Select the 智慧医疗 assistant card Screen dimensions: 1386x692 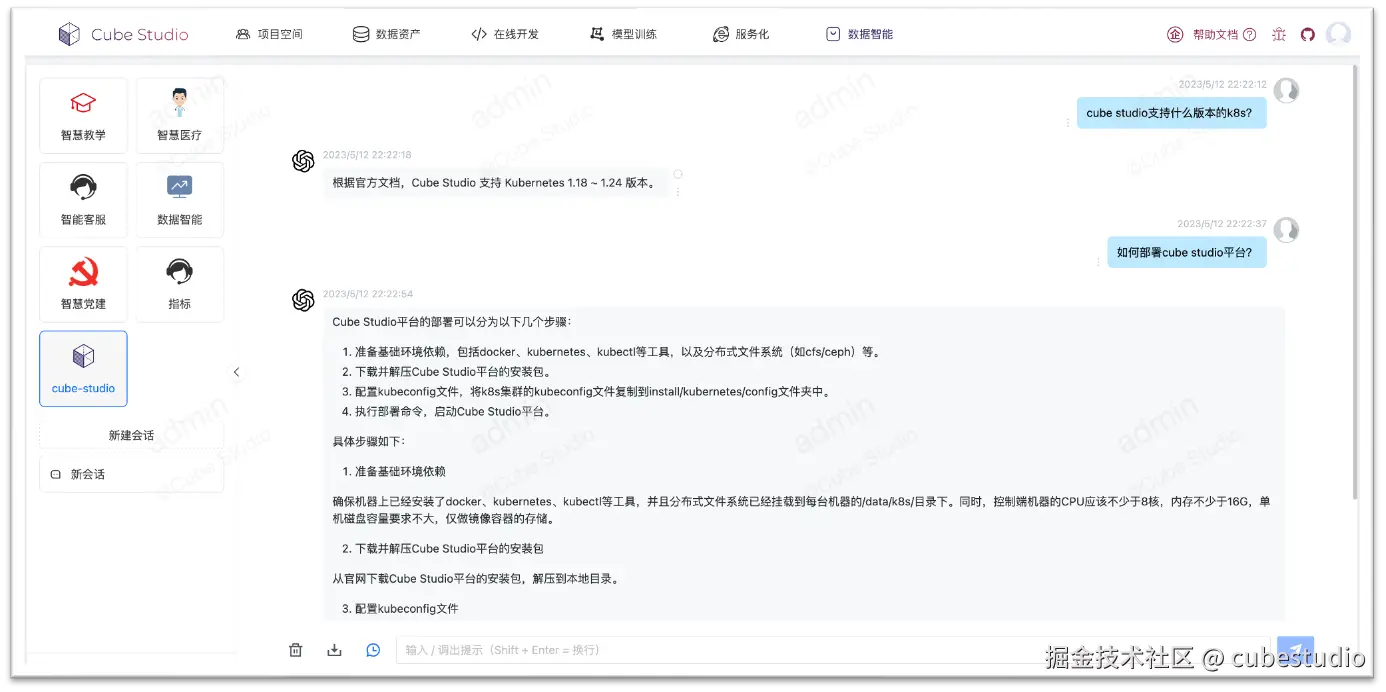(x=180, y=116)
